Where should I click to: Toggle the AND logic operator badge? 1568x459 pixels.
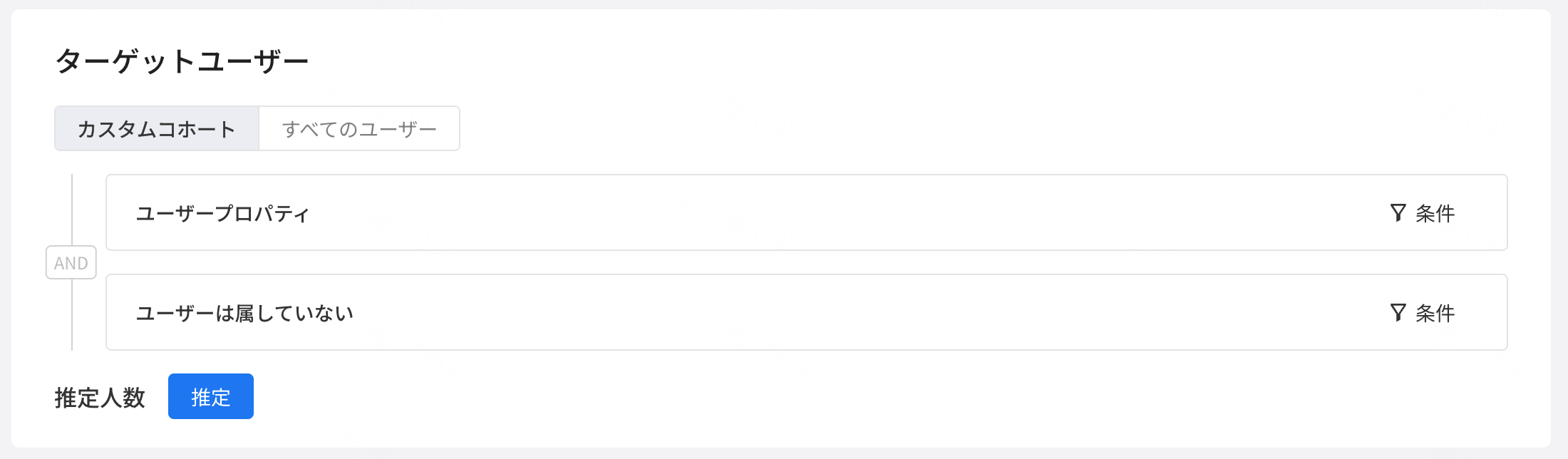coord(71,262)
